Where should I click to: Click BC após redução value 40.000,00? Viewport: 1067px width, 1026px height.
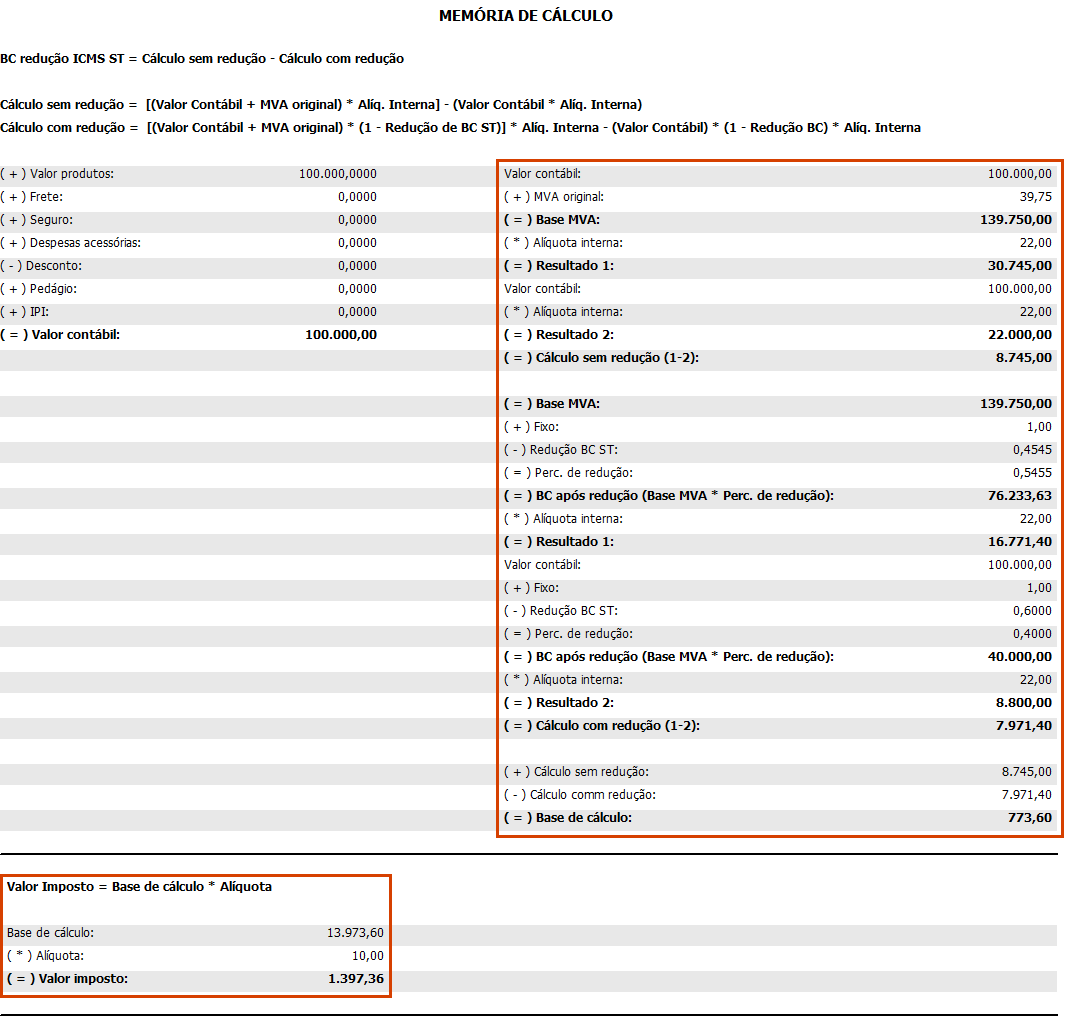point(1019,657)
